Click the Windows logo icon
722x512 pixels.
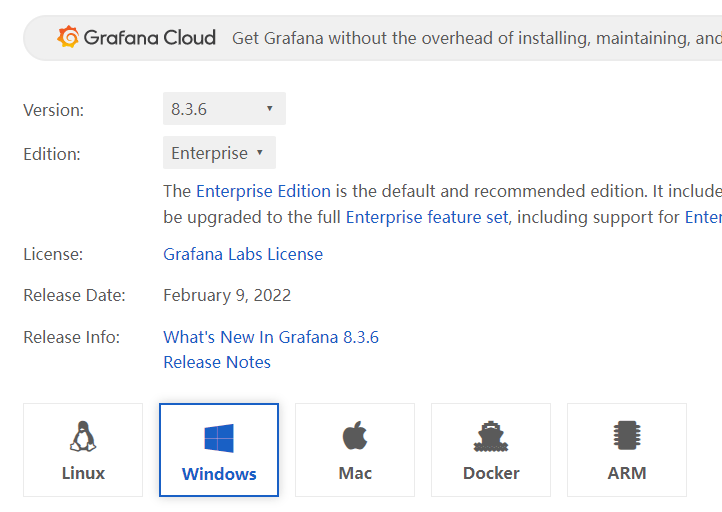219,437
